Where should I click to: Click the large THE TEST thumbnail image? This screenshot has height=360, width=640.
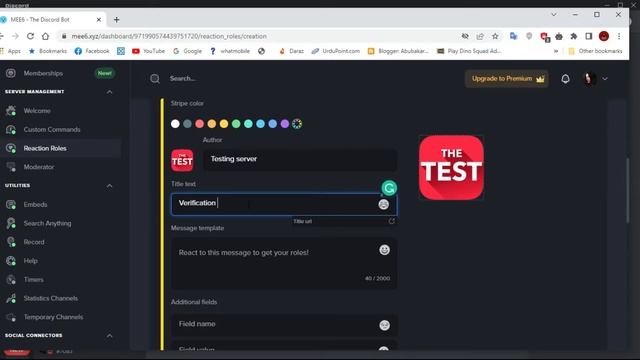pos(451,167)
